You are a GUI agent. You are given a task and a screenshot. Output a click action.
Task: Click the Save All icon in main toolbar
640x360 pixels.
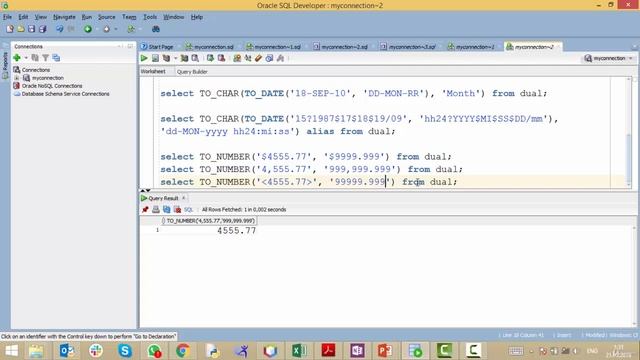42,29
